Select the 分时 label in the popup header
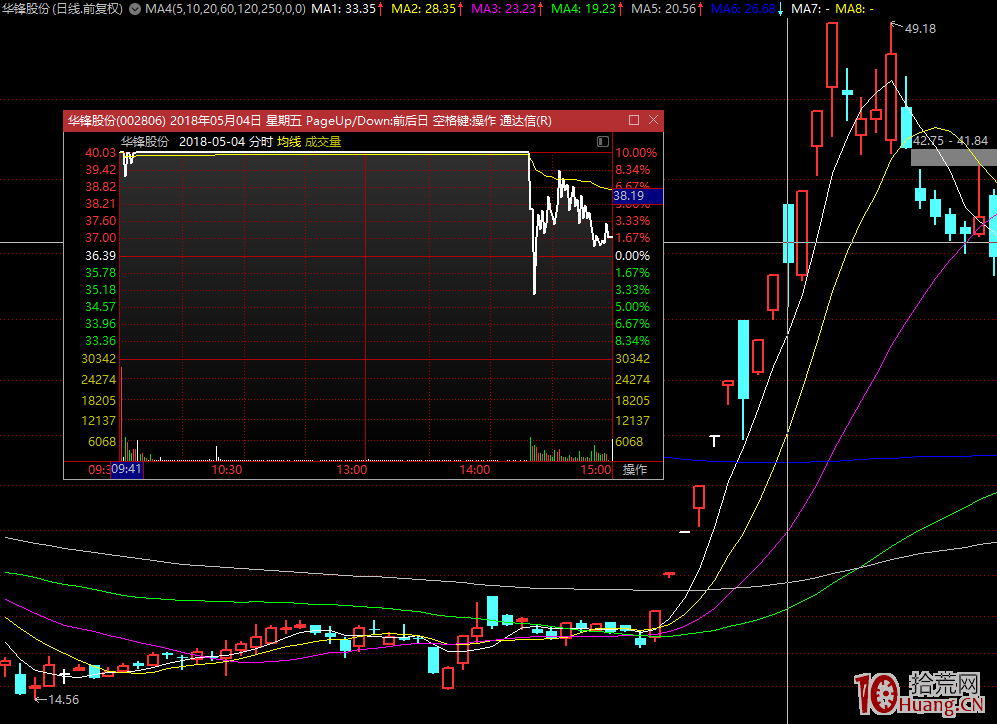 (261, 142)
